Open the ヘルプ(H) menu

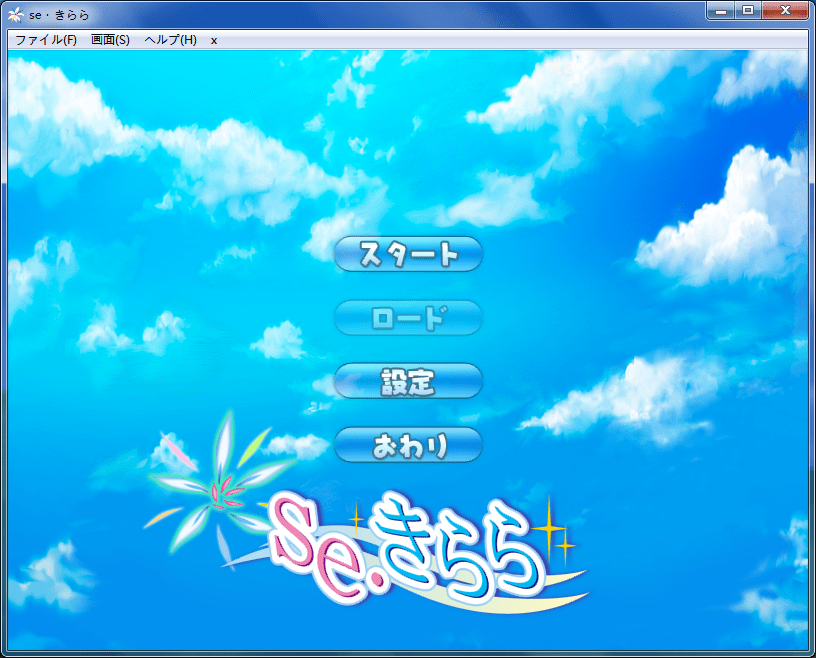point(170,40)
